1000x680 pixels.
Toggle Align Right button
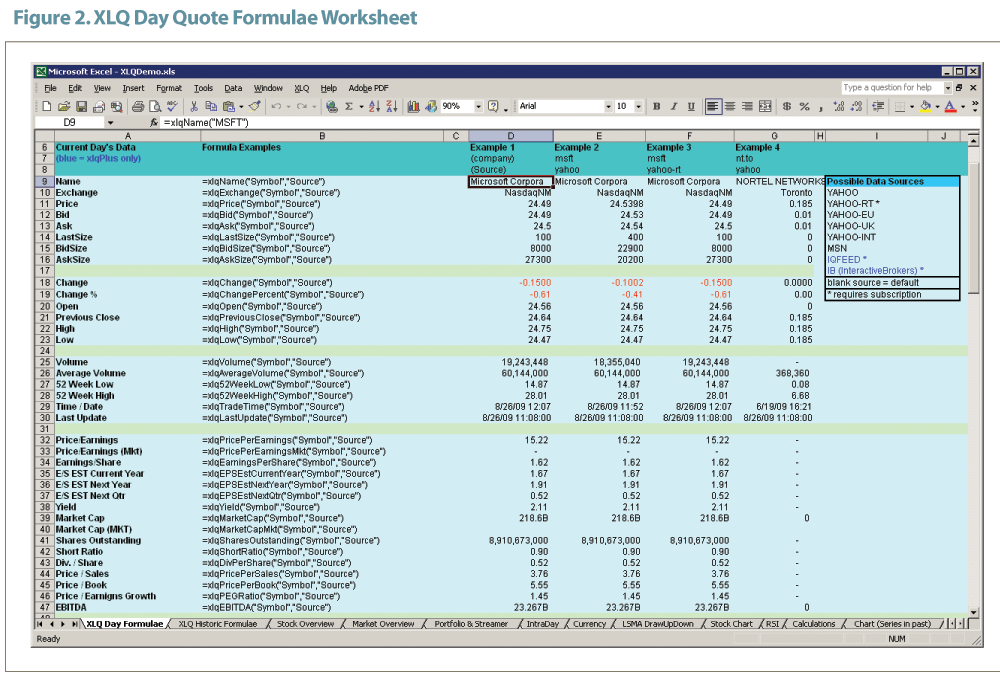click(747, 107)
